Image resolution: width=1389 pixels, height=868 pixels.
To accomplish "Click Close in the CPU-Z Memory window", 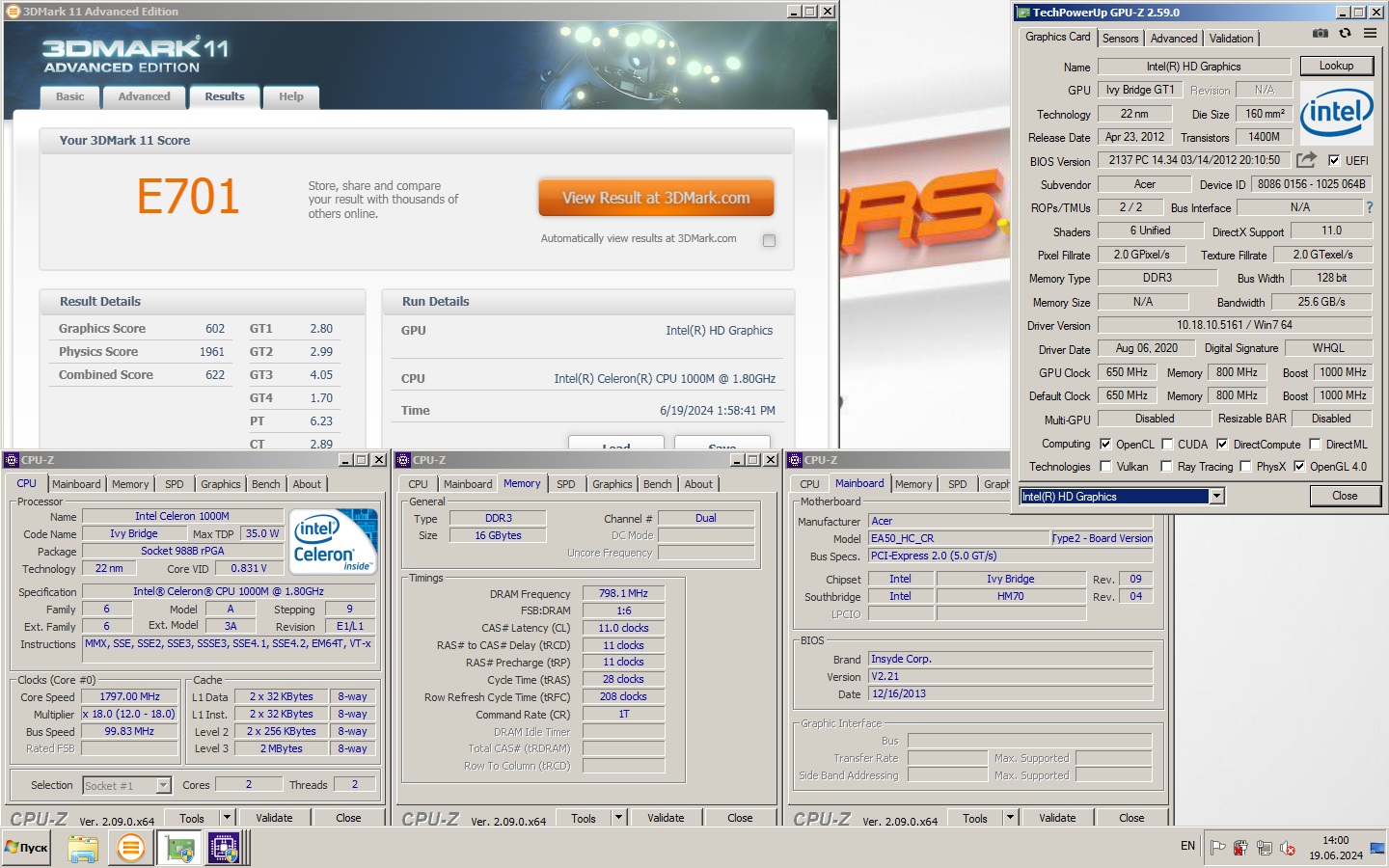I will (740, 818).
